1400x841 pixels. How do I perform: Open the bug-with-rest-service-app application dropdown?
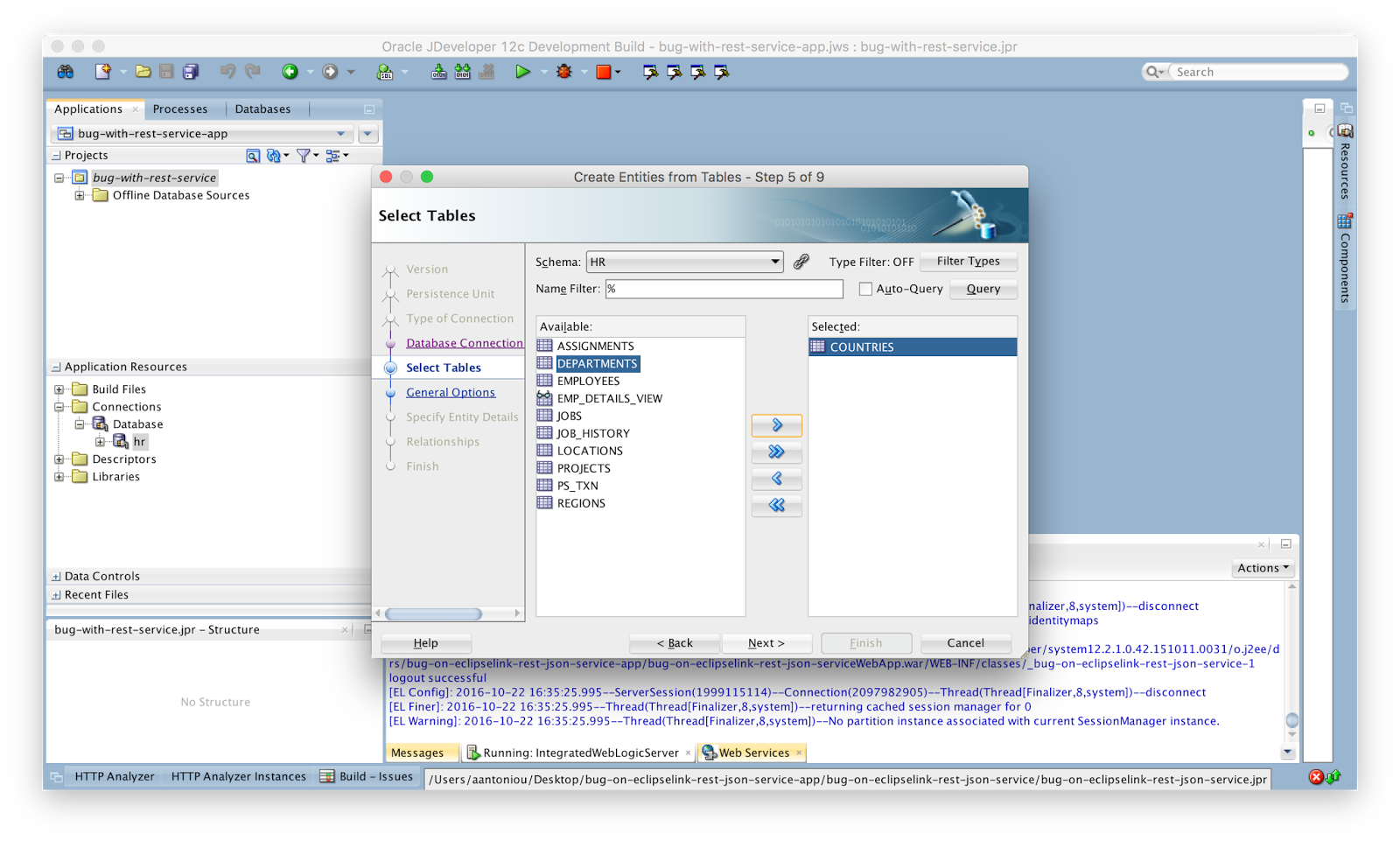(x=202, y=134)
